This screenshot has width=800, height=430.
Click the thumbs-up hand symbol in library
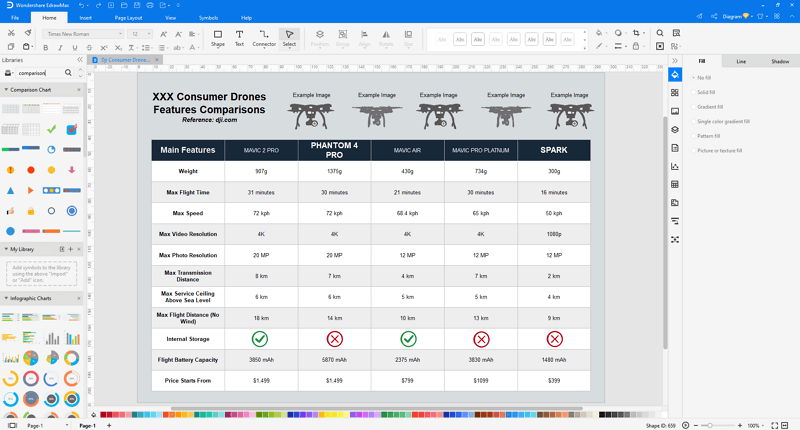tap(10, 211)
